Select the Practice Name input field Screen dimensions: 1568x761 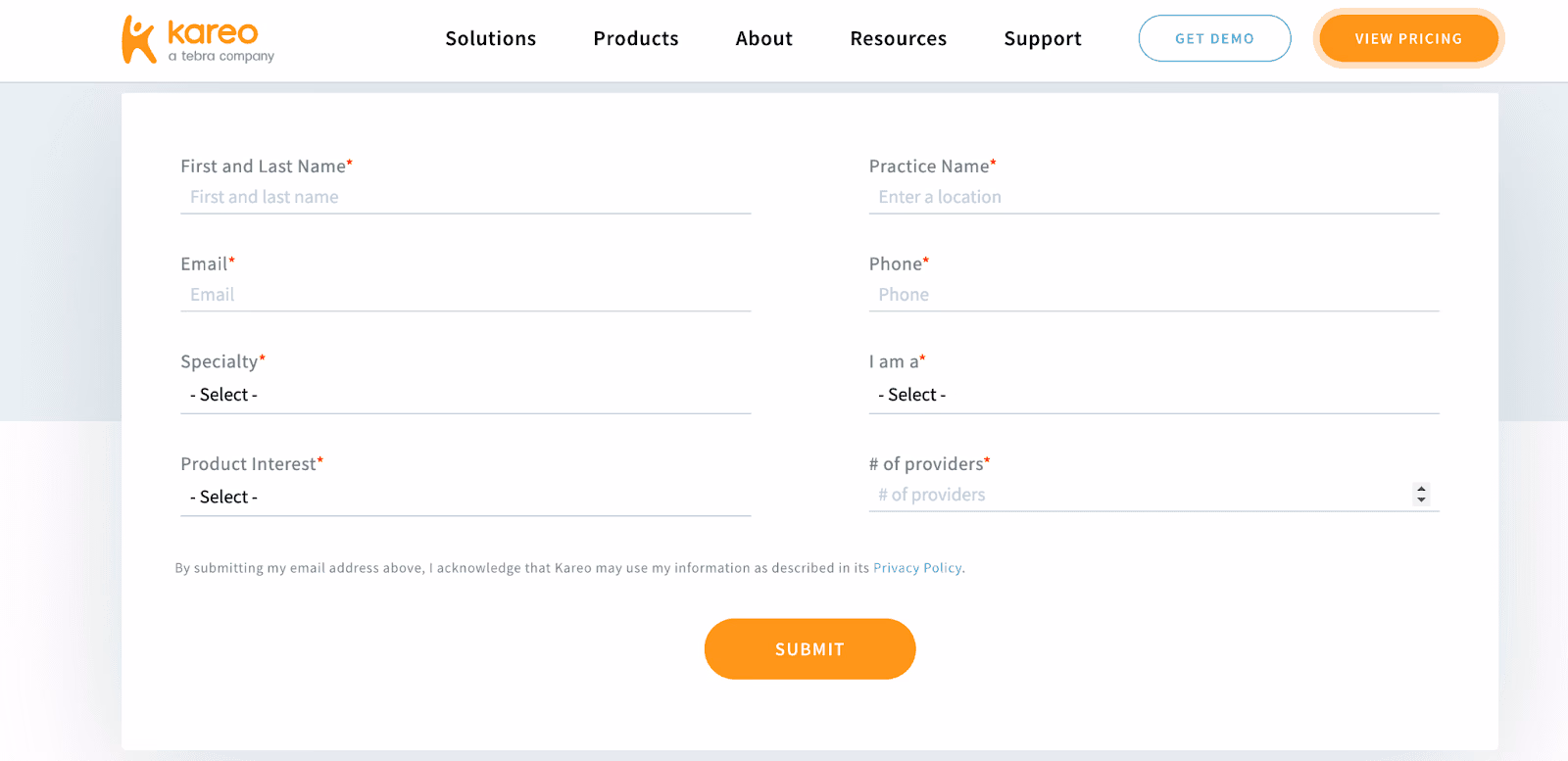tap(1153, 197)
